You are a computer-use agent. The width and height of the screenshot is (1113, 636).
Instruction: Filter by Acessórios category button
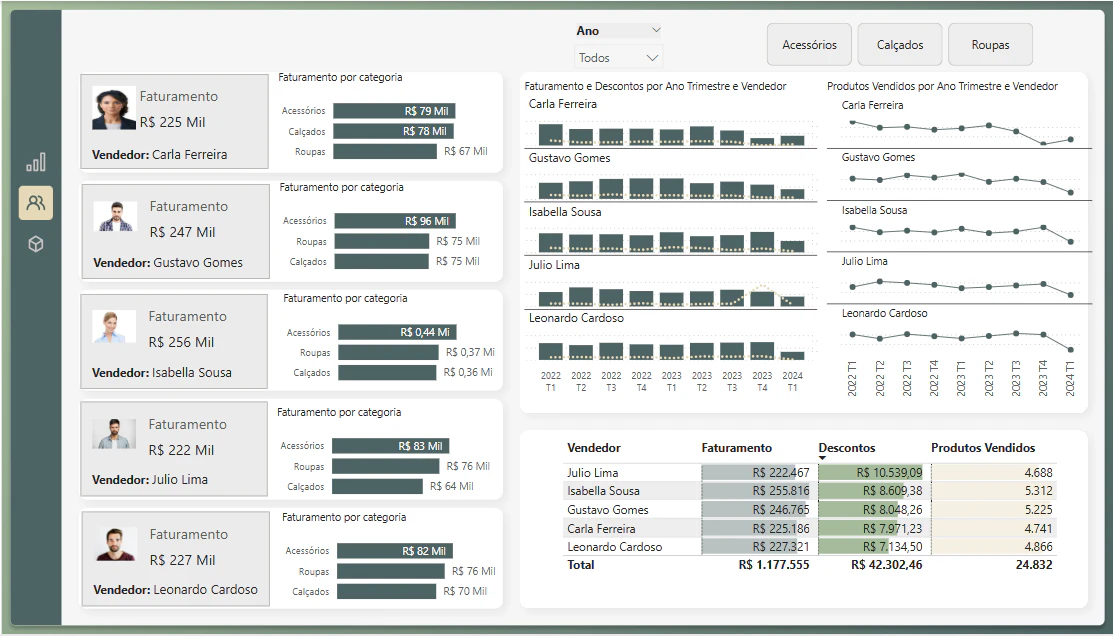click(809, 45)
